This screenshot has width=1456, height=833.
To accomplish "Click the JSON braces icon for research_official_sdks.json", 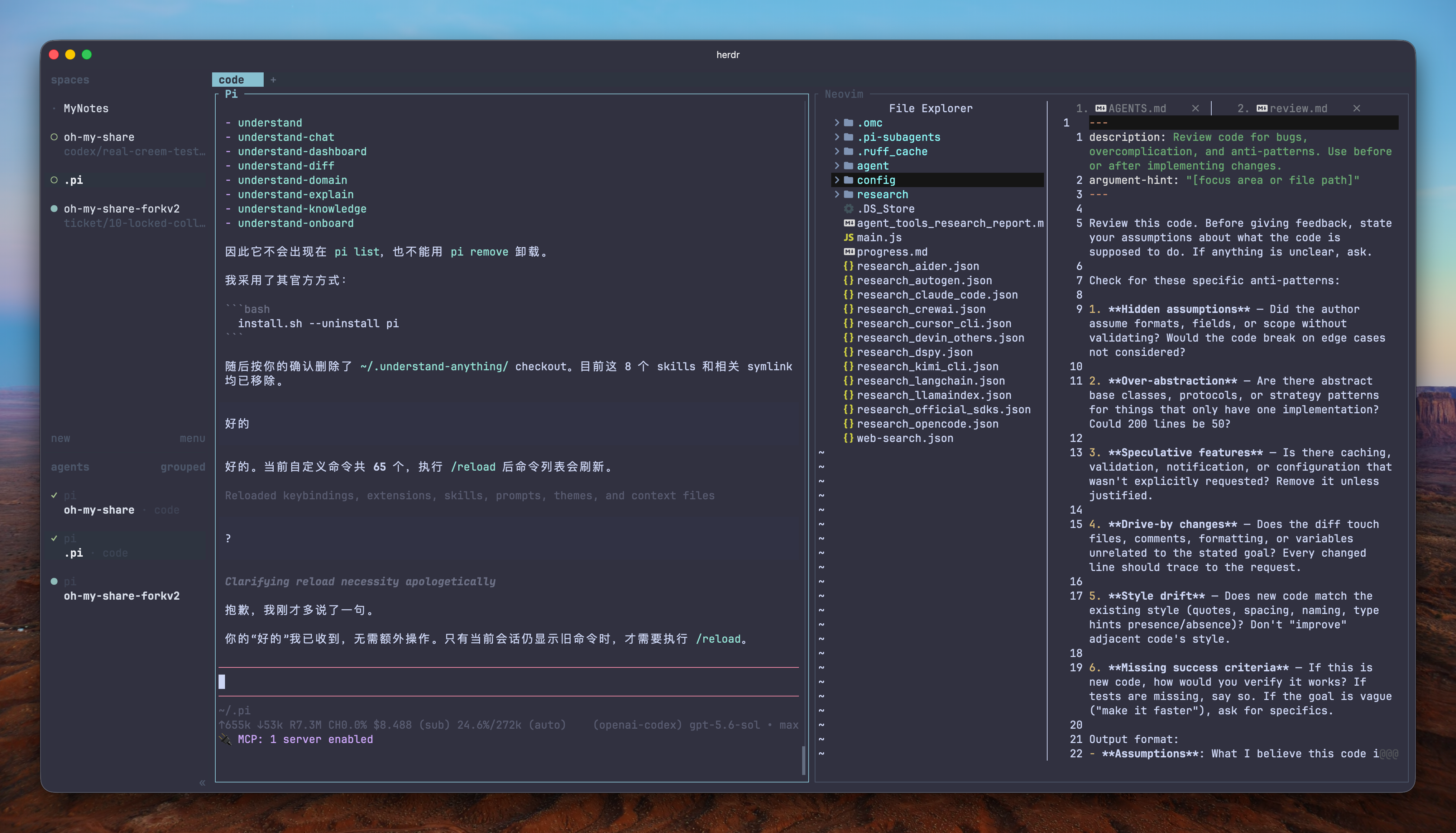I will [x=849, y=409].
